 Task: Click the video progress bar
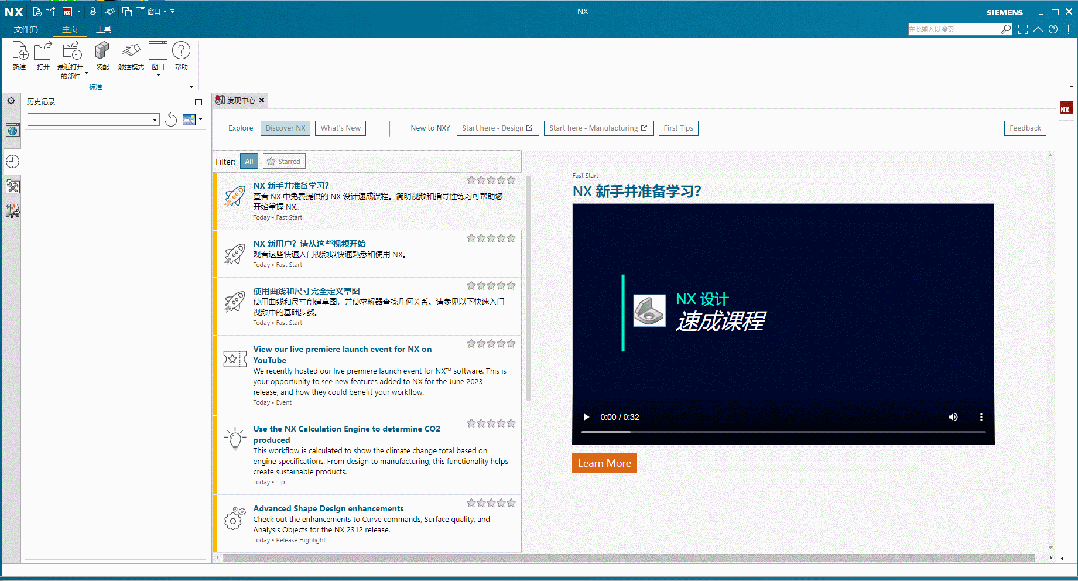783,432
